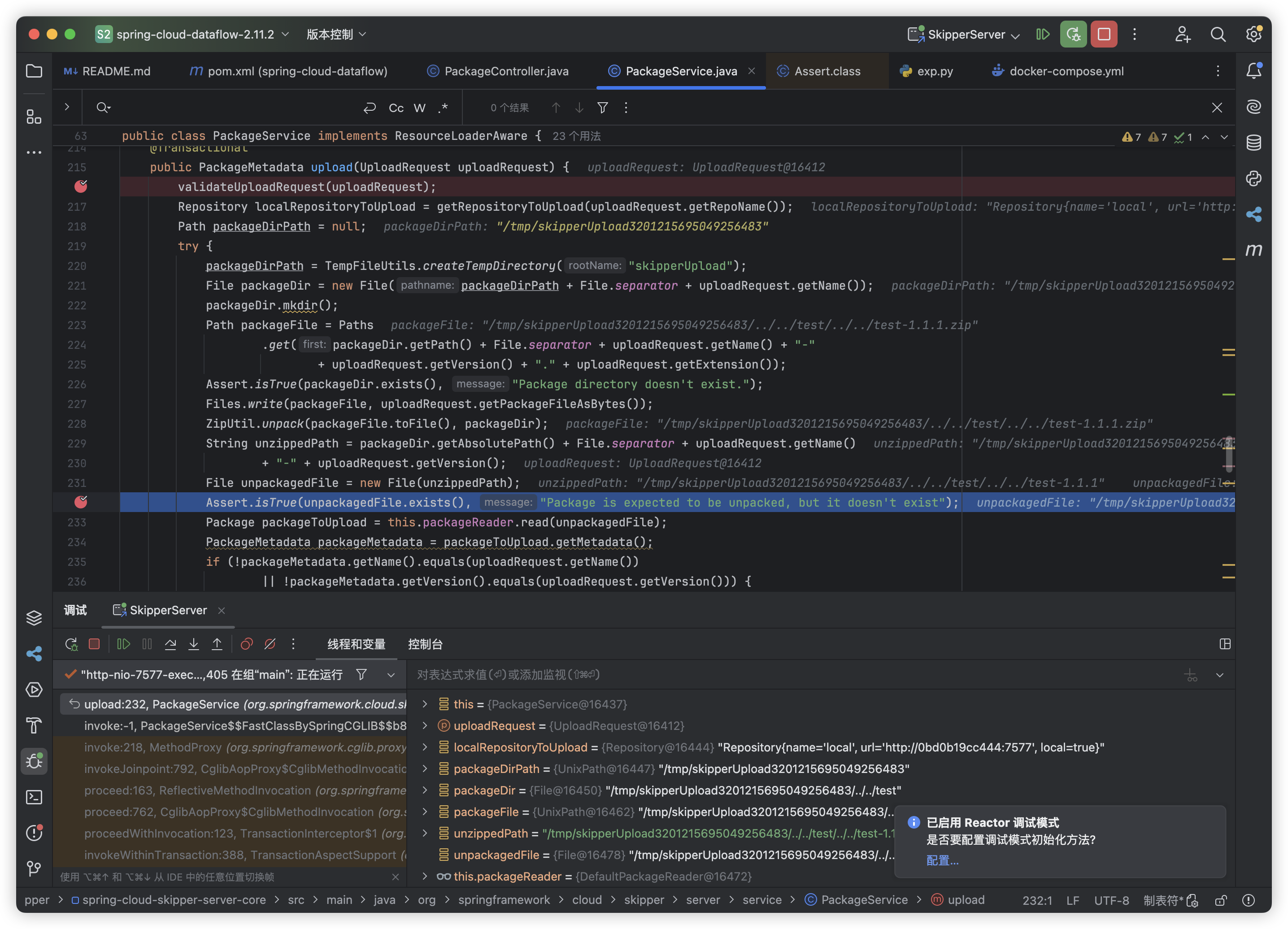The image size is (1288, 929).
Task: Expand the localRepositoryToUpload variable node
Action: click(x=425, y=747)
